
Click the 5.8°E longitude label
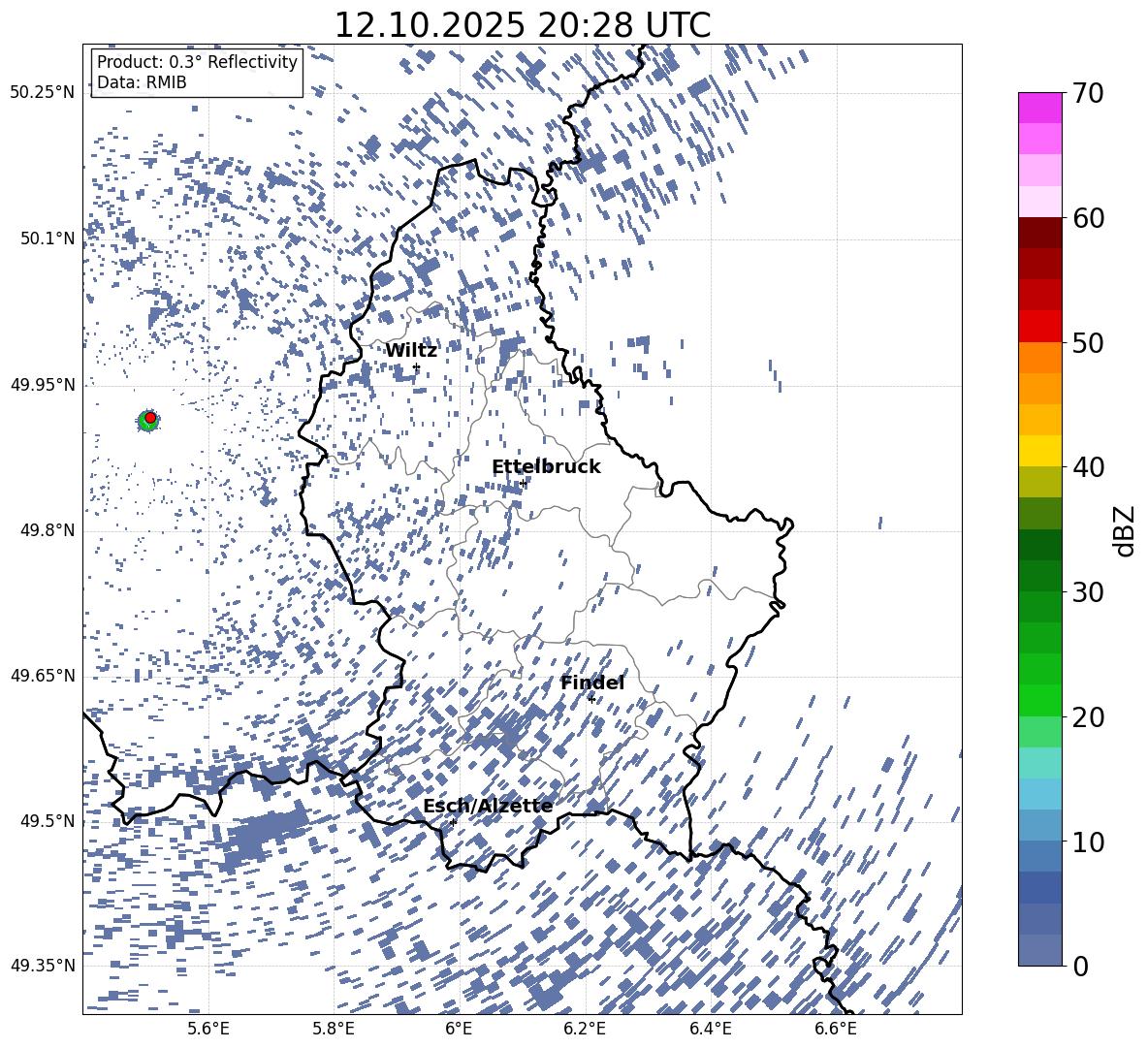tap(334, 1029)
